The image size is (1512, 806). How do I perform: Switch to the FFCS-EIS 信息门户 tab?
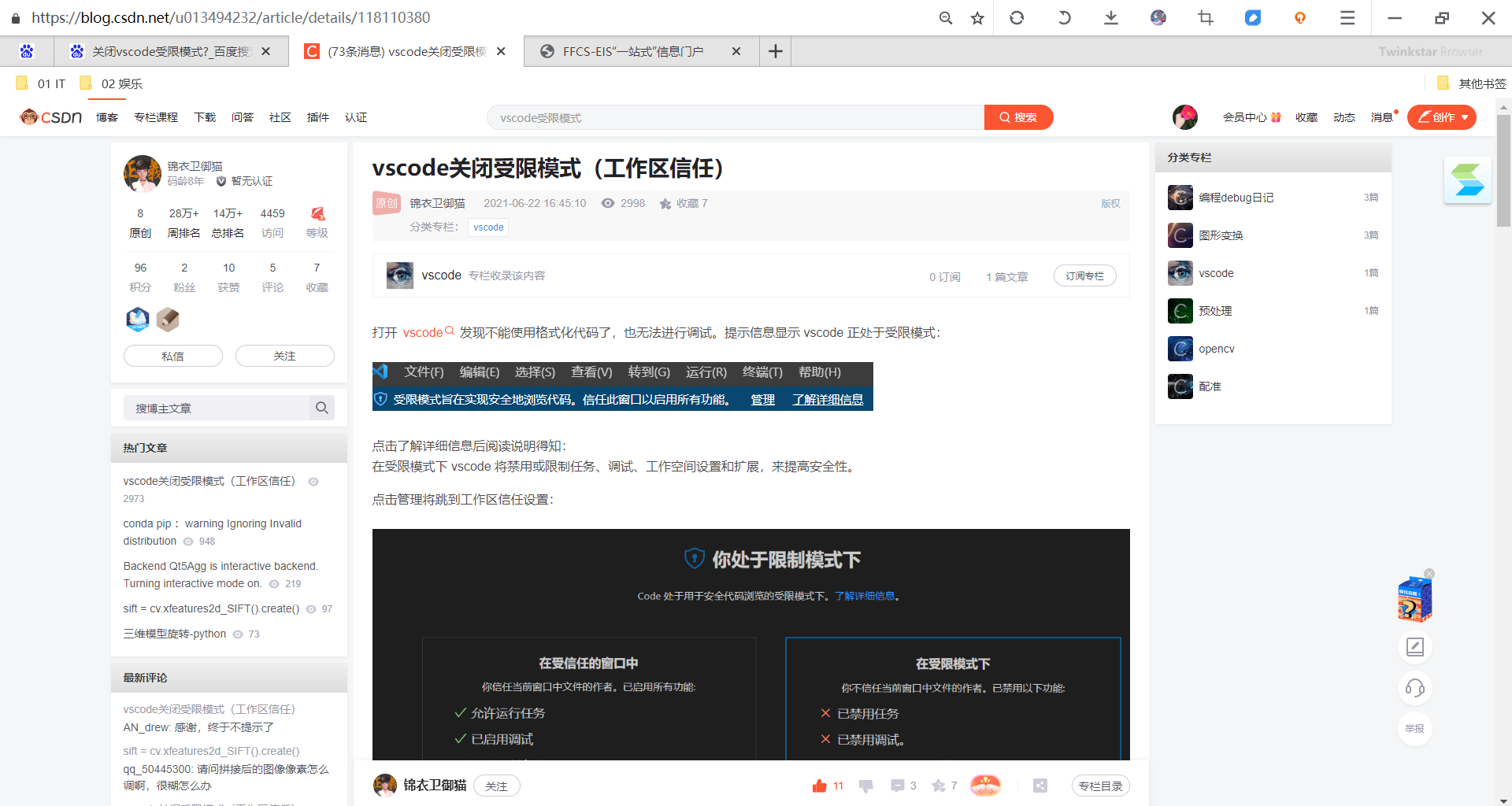633,51
